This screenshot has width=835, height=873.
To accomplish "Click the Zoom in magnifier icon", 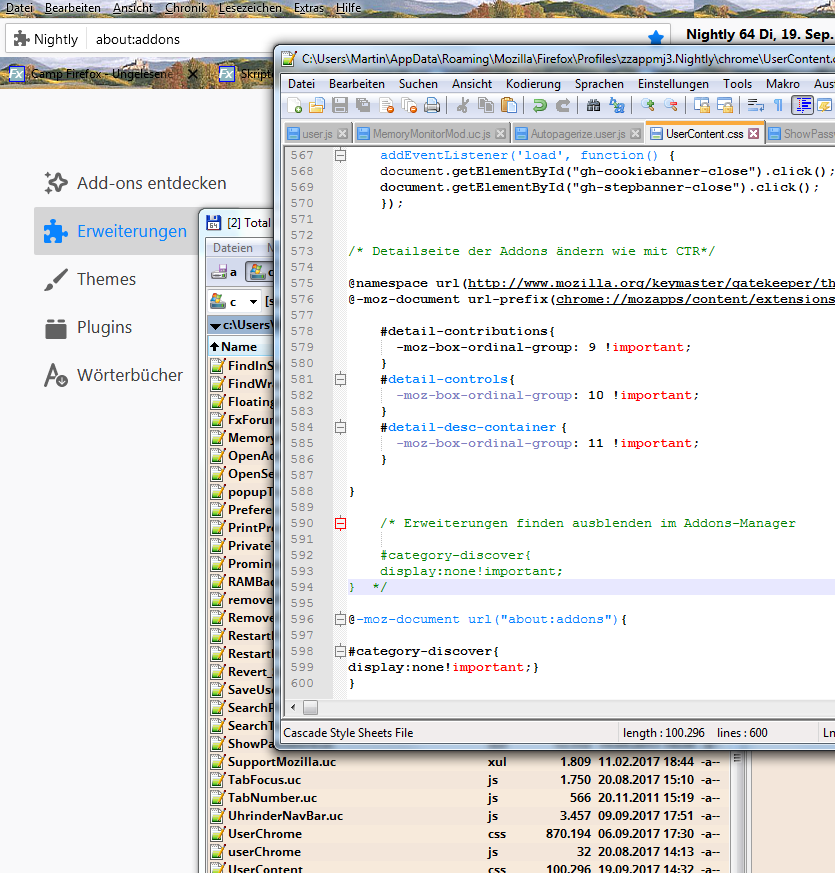I will pos(648,106).
